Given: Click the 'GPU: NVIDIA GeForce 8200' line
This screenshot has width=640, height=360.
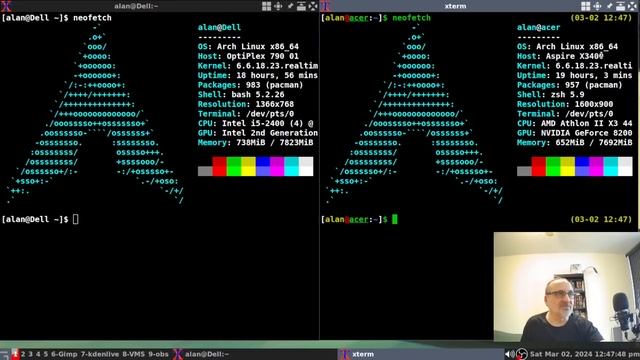Looking at the screenshot, I should coord(574,133).
